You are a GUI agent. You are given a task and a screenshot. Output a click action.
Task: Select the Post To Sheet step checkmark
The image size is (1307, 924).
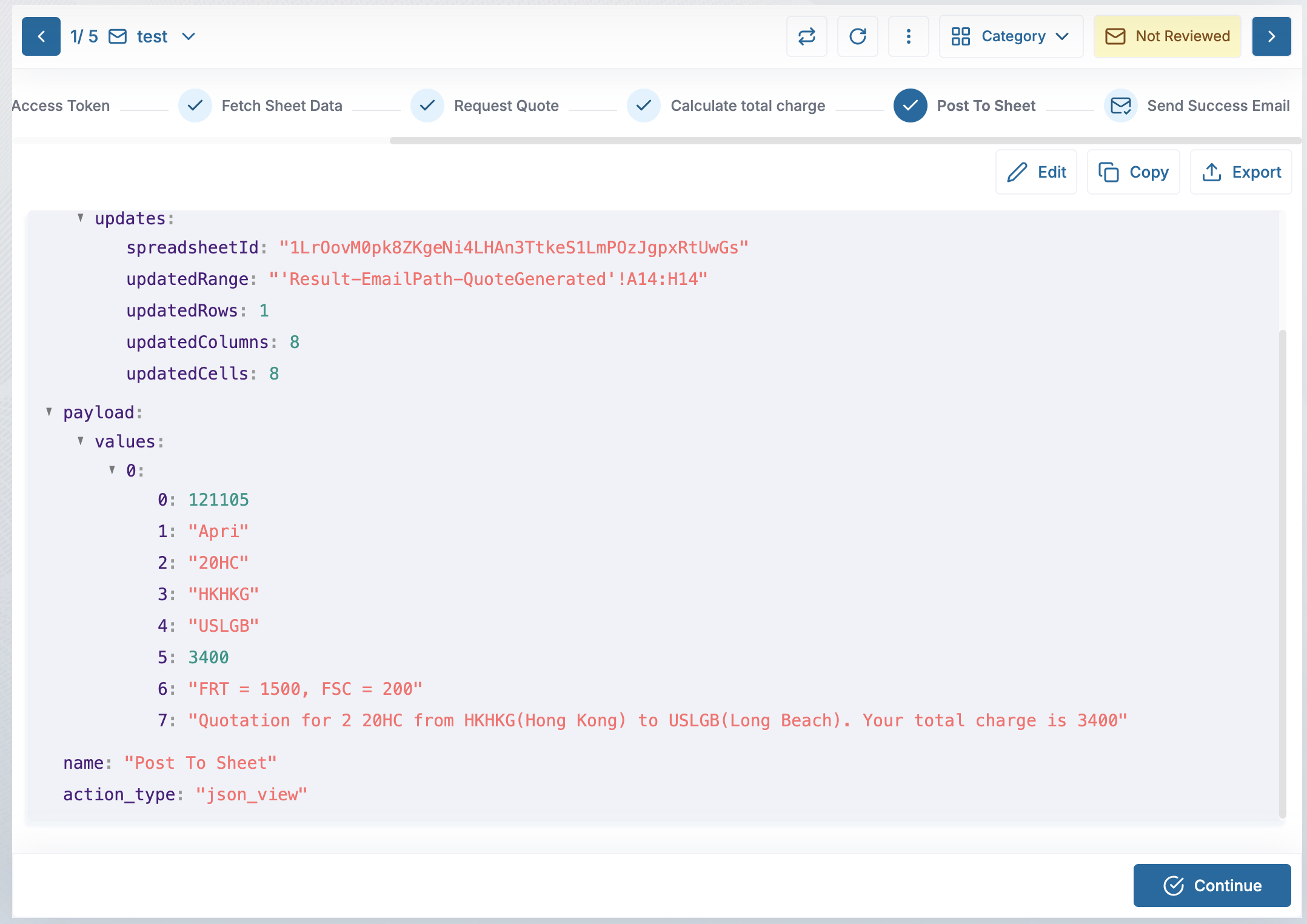(910, 105)
